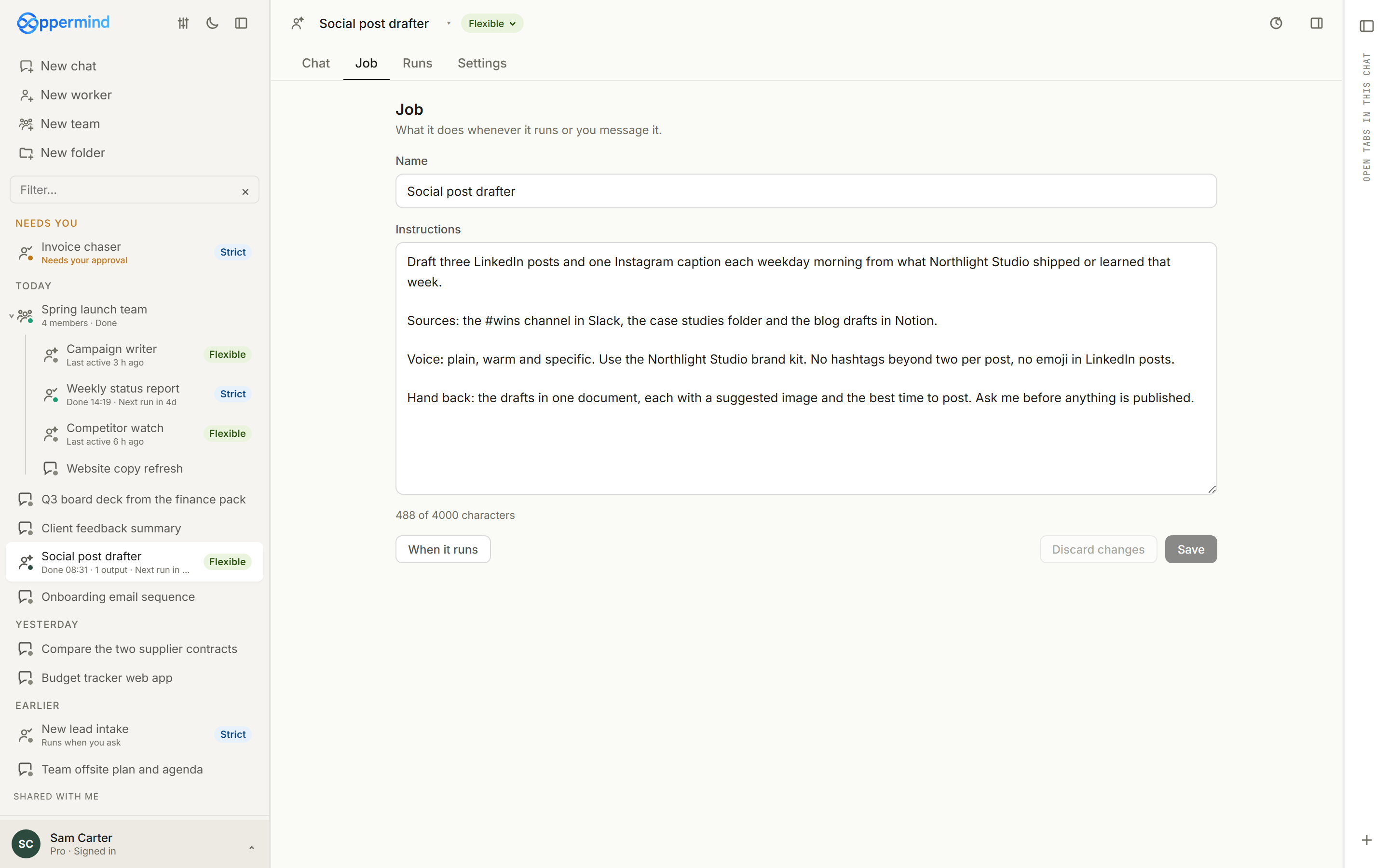Click into the Name input field

[x=806, y=191]
